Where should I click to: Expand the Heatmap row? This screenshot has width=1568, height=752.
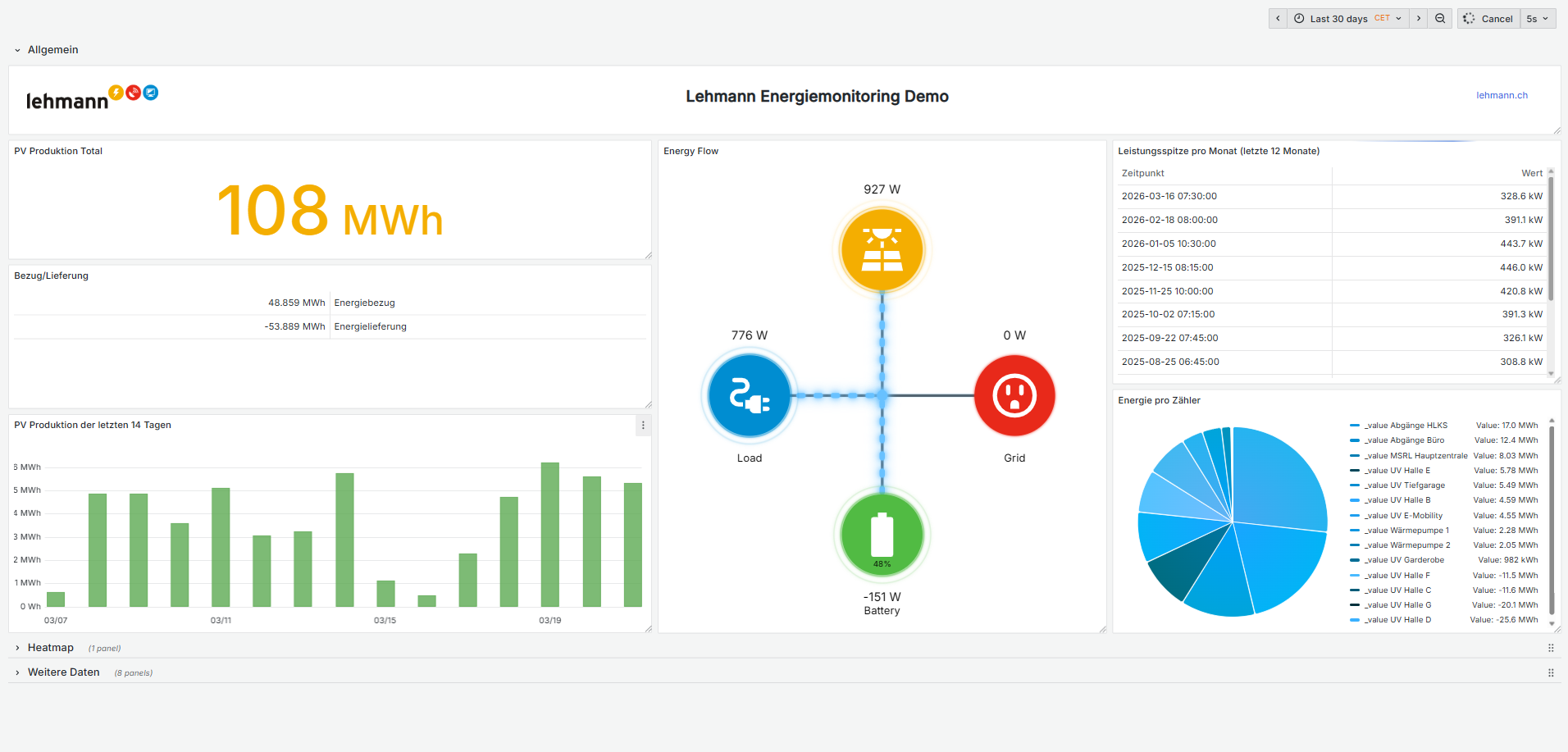pos(50,647)
